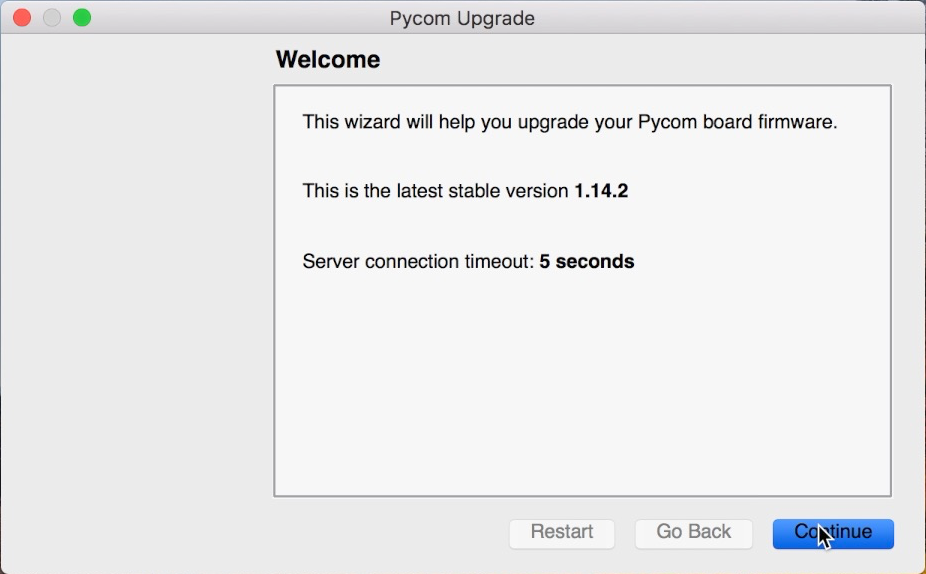This screenshot has width=926, height=574.
Task: Click the Server connection timeout label
Action: pos(418,261)
